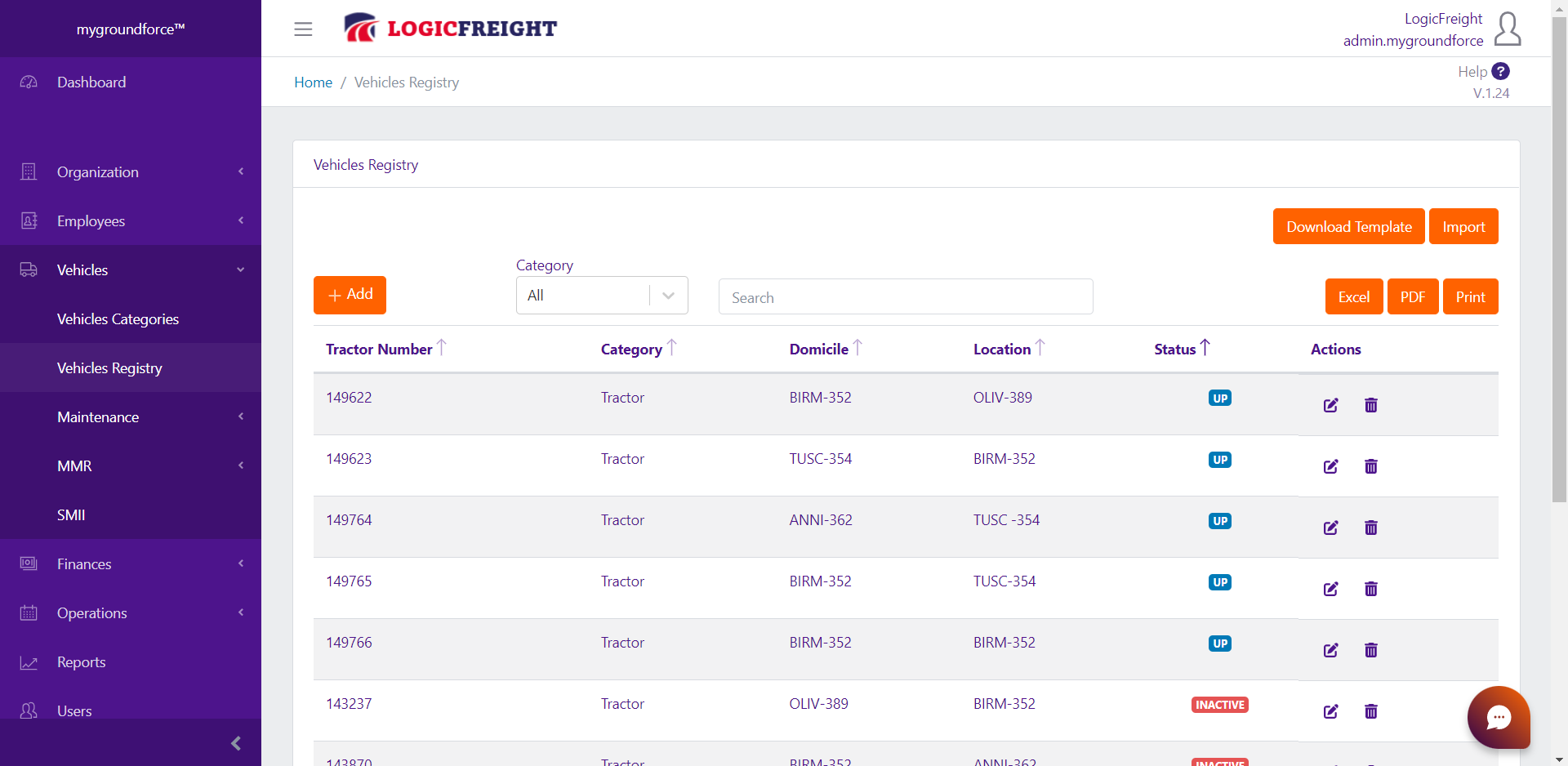This screenshot has width=1568, height=766.
Task: Click the Download Template button
Action: (x=1348, y=226)
